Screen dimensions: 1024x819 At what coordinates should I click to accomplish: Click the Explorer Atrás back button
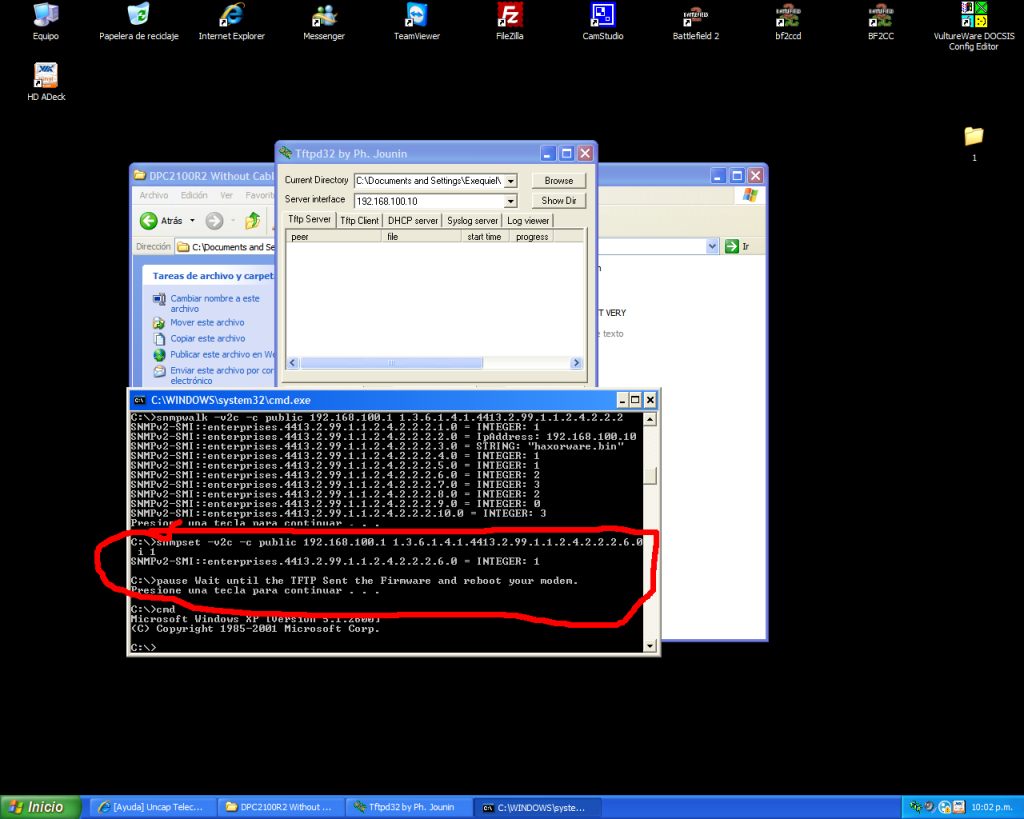pos(161,221)
